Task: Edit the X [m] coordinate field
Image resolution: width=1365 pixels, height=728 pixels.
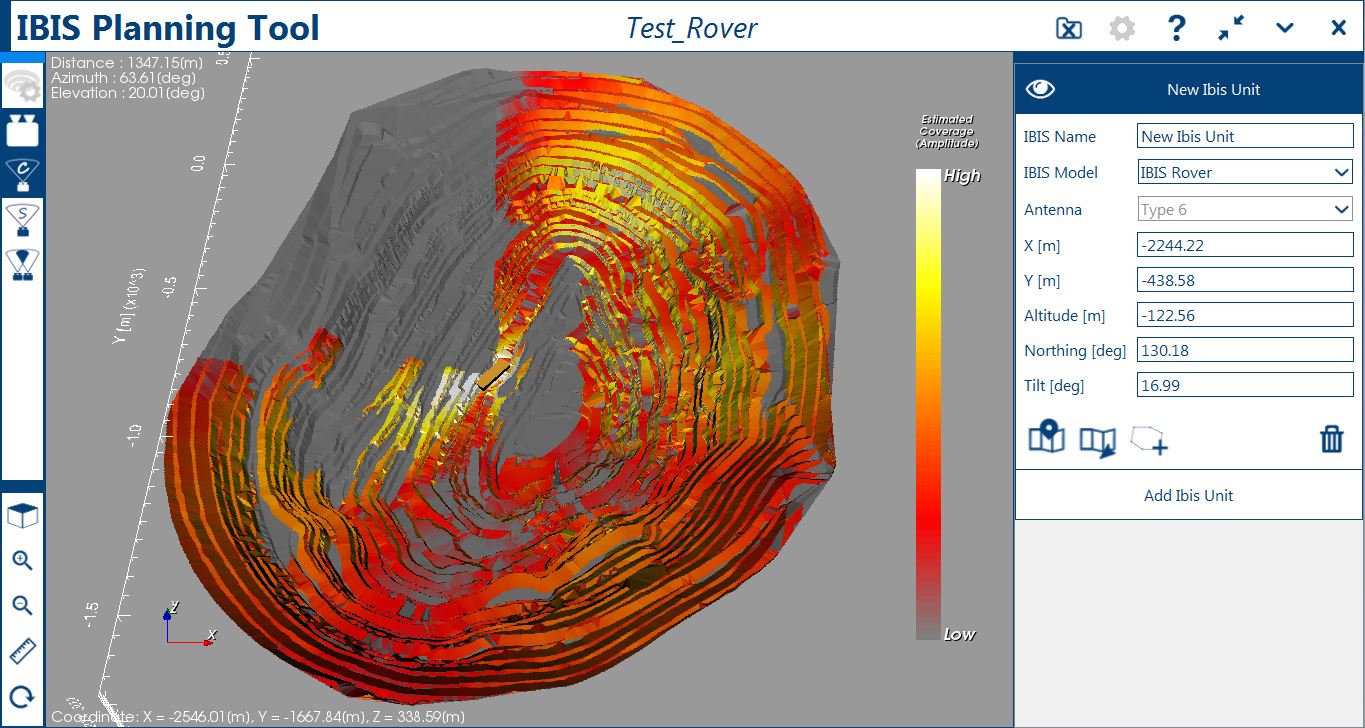Action: (x=1245, y=245)
